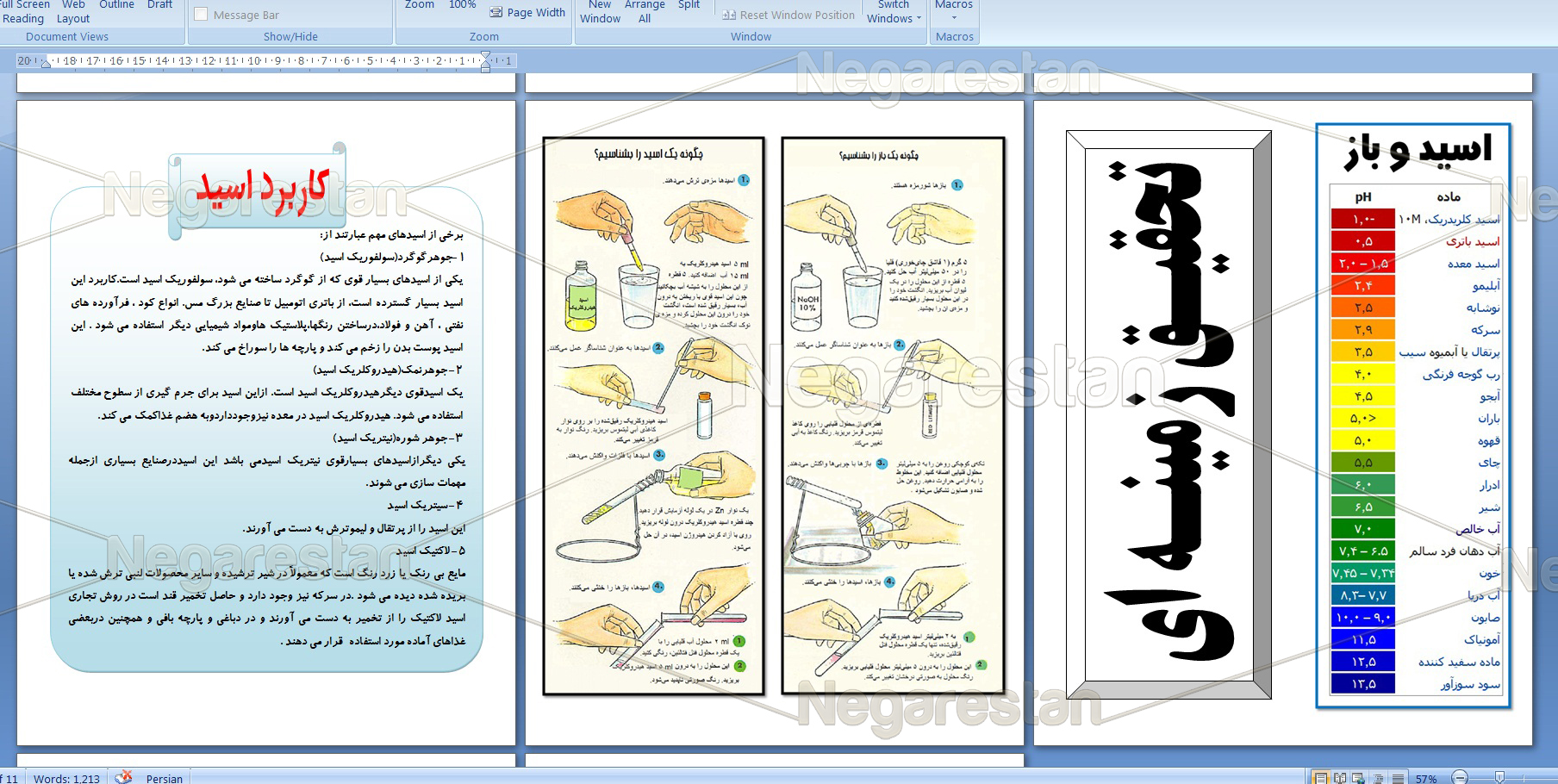This screenshot has width=1558, height=784.
Task: Click Full Screen Reading ribbon button
Action: [x=23, y=11]
